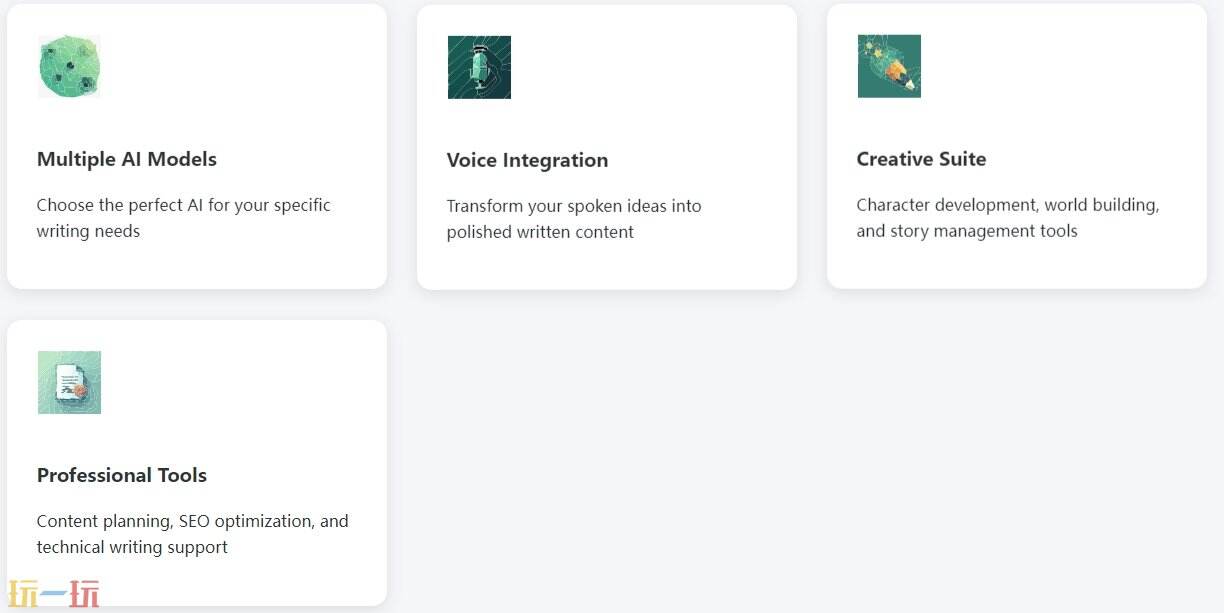Image resolution: width=1224 pixels, height=613 pixels.
Task: Click the "Character development, world building," text
Action: 1007,205
